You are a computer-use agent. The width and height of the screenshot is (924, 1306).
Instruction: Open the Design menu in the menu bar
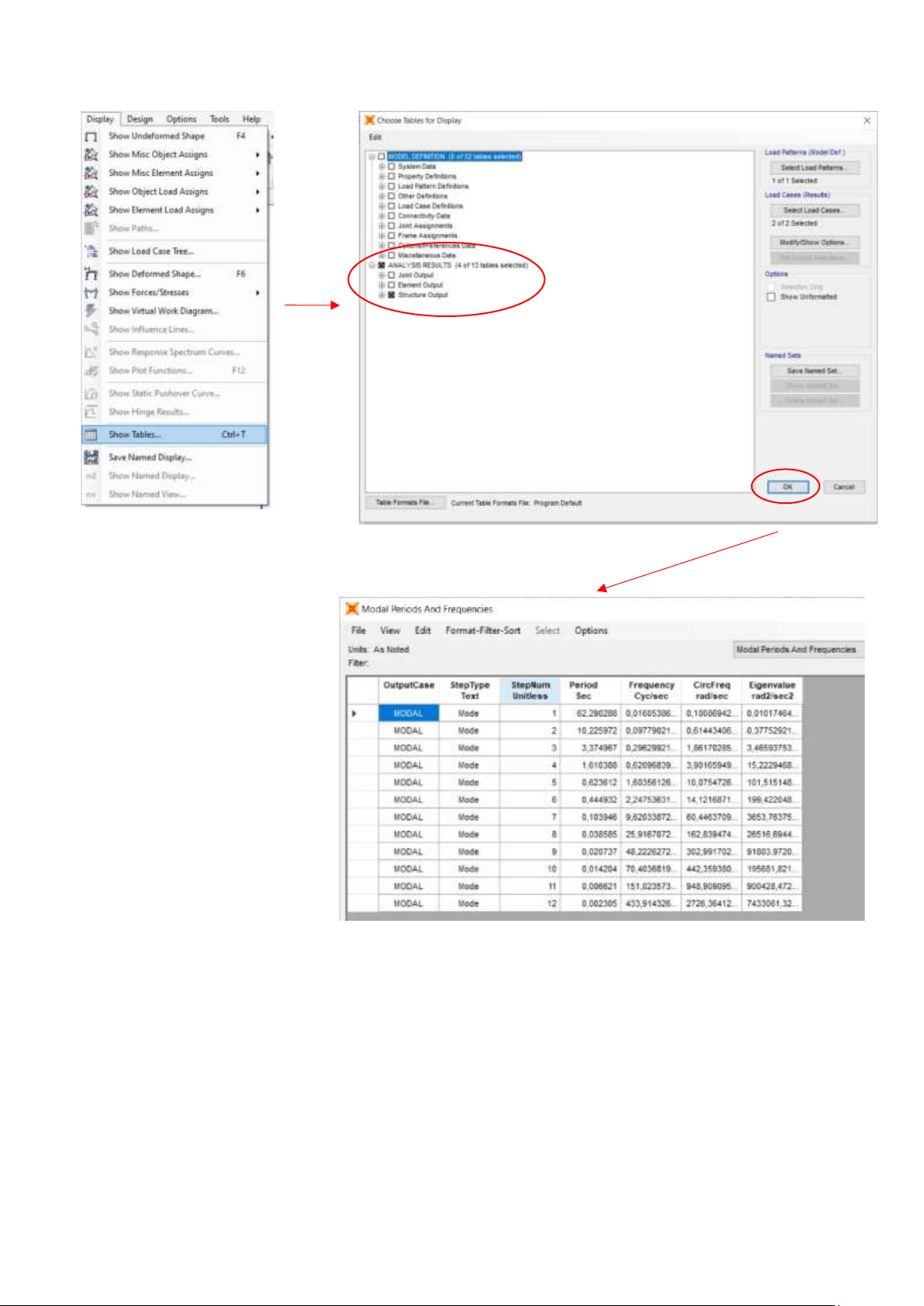pyautogui.click(x=140, y=119)
